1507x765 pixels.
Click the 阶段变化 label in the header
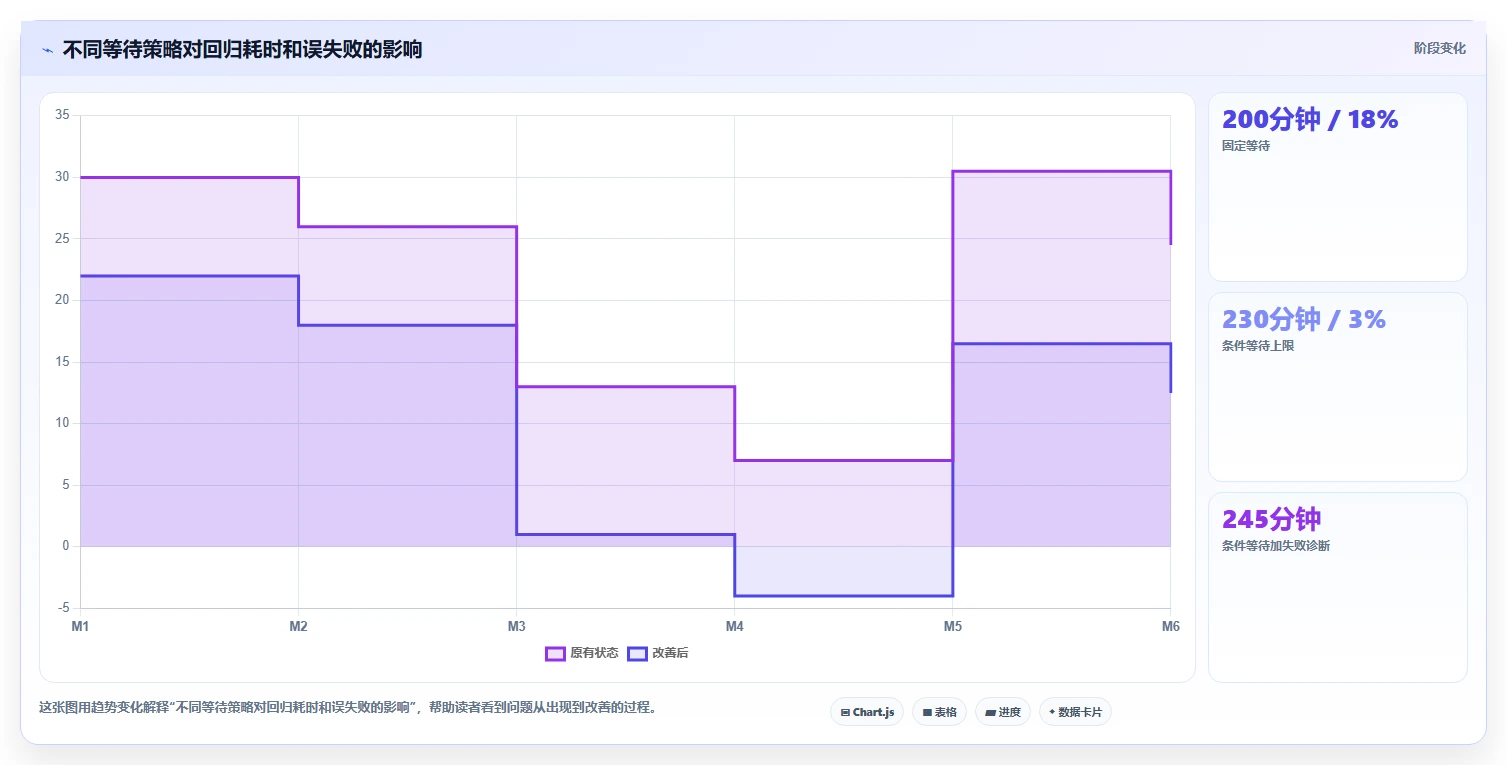point(1440,48)
